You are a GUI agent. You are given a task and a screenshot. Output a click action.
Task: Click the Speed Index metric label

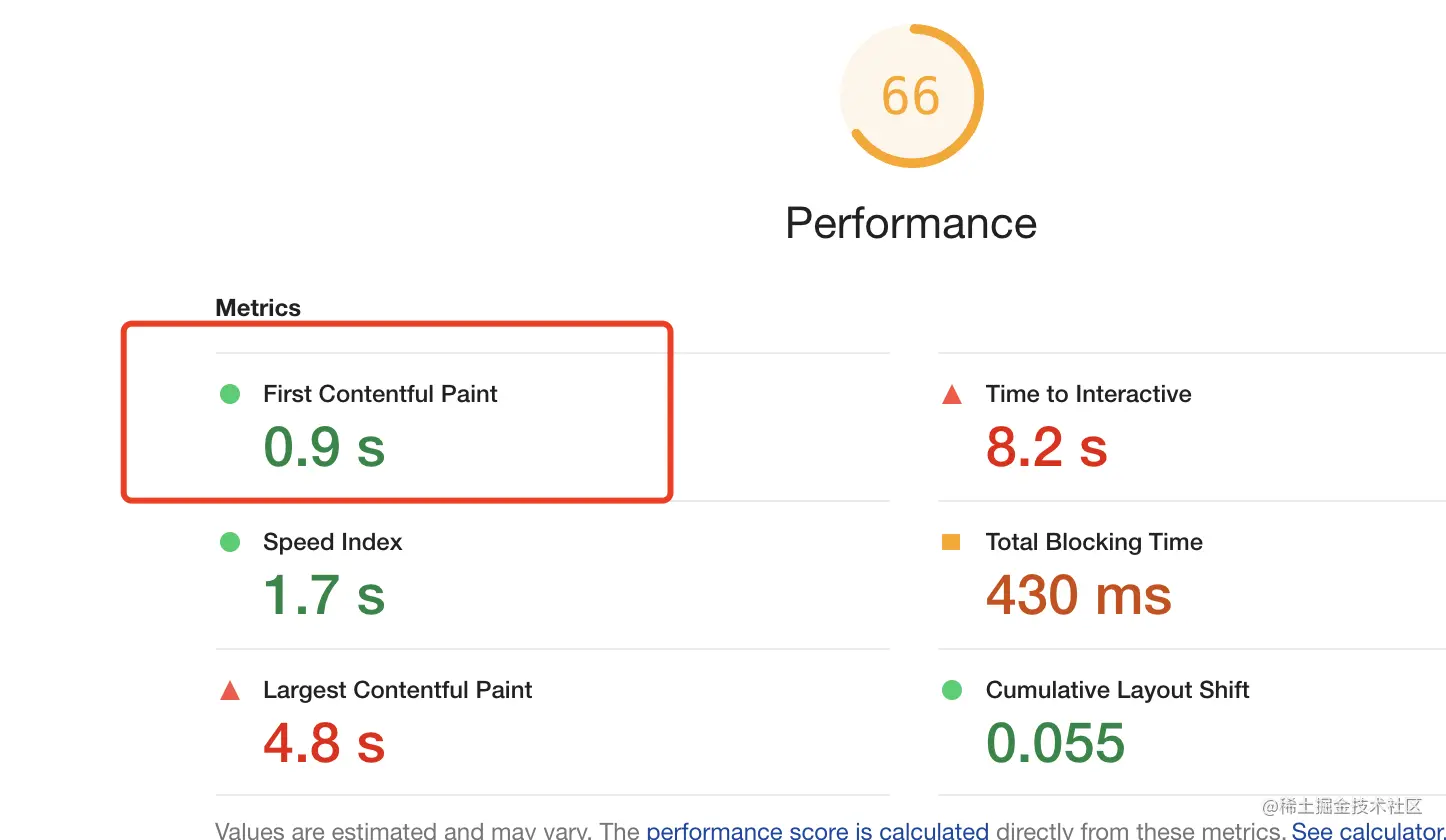(332, 542)
